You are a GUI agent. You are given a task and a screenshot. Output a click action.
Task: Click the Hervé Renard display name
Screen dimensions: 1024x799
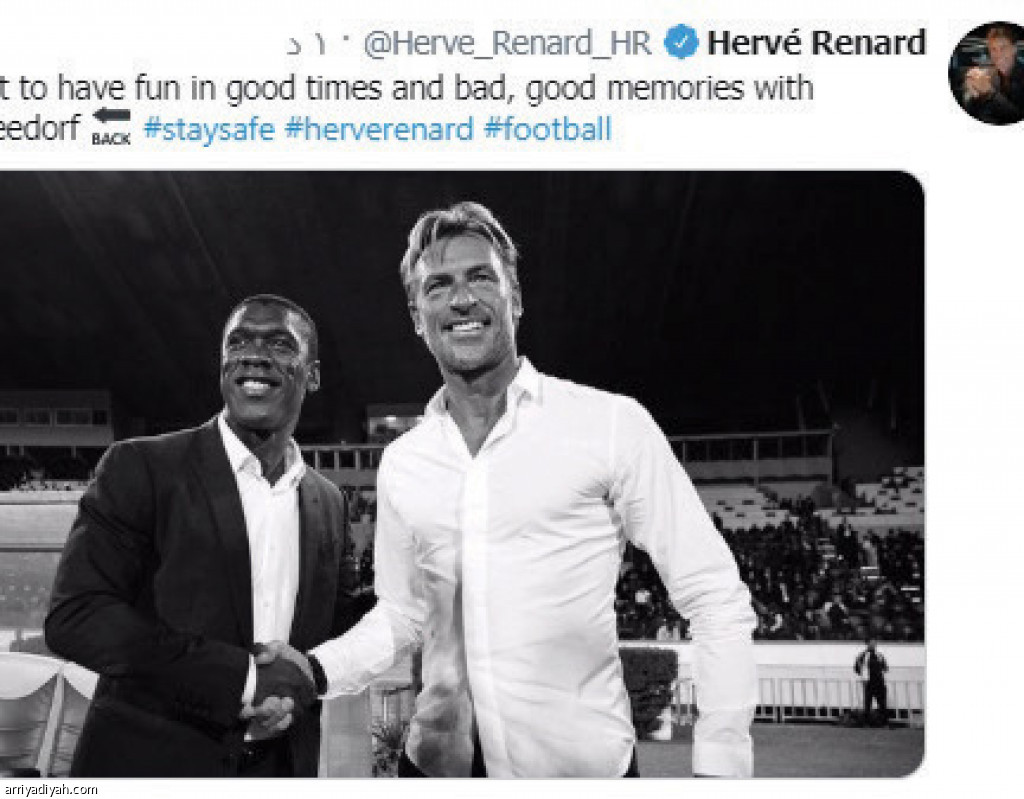point(816,42)
